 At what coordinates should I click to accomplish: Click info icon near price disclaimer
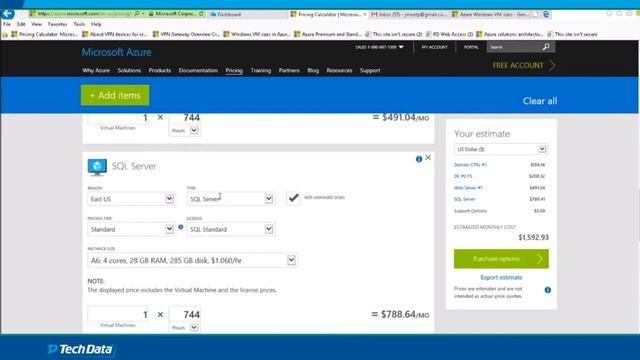(x=548, y=290)
